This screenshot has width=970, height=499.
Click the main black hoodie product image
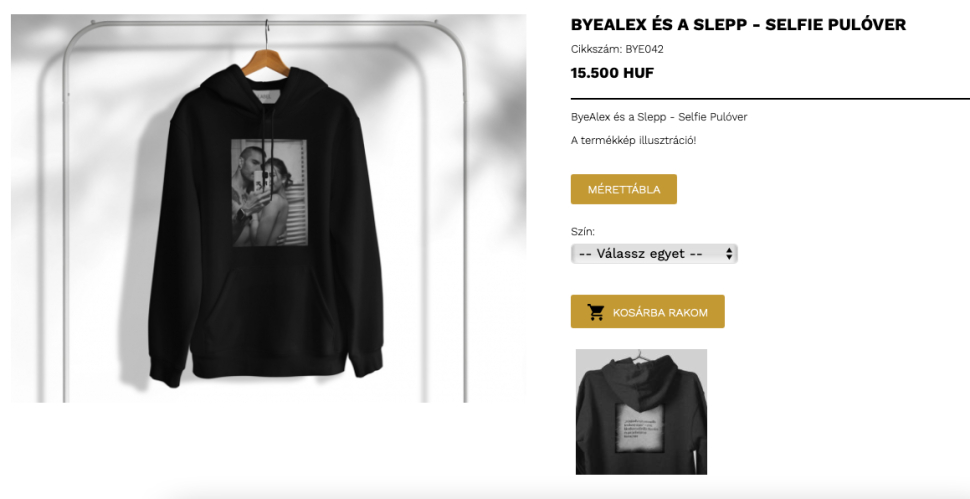[x=268, y=208]
